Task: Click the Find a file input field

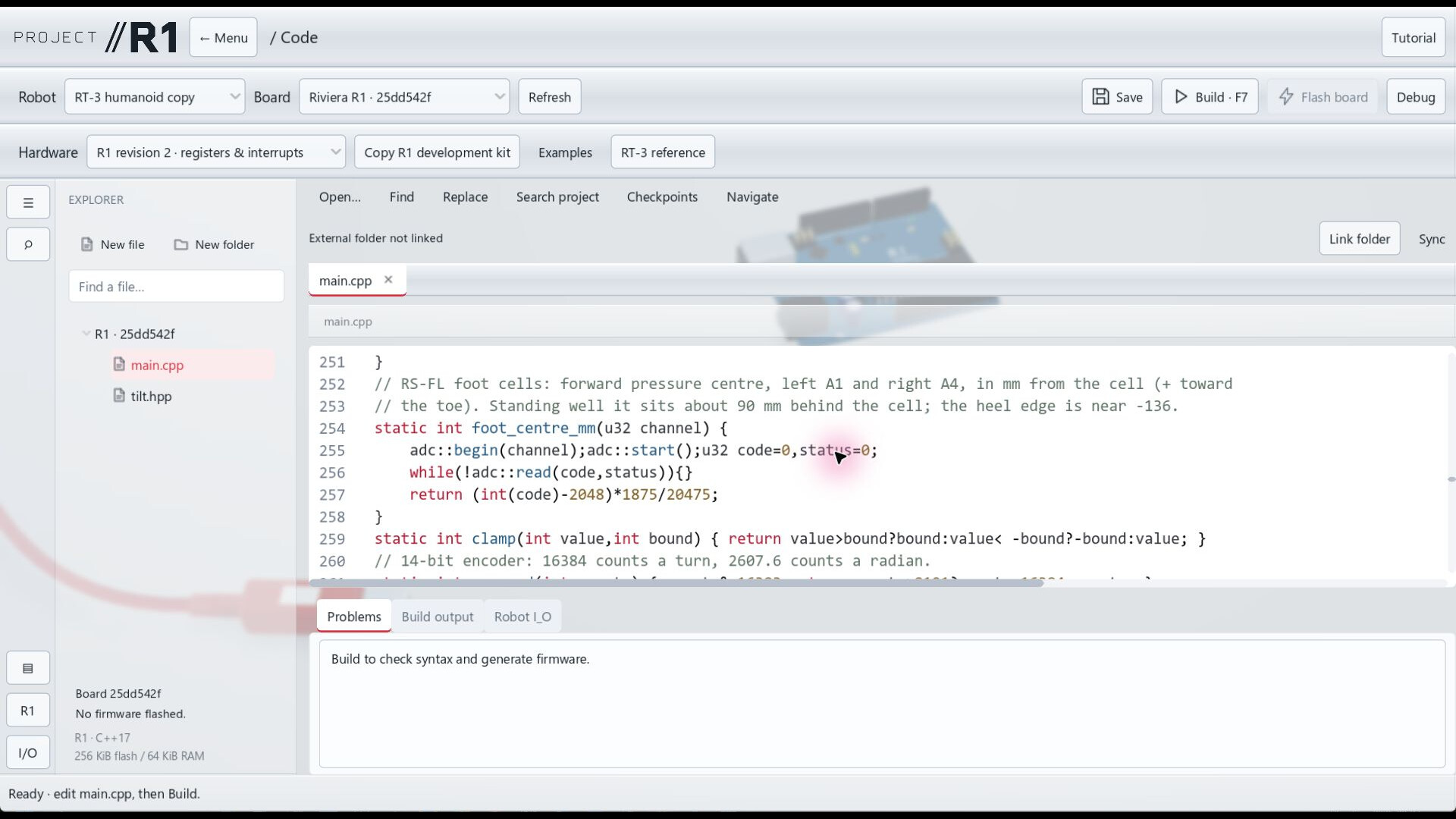Action: [177, 287]
